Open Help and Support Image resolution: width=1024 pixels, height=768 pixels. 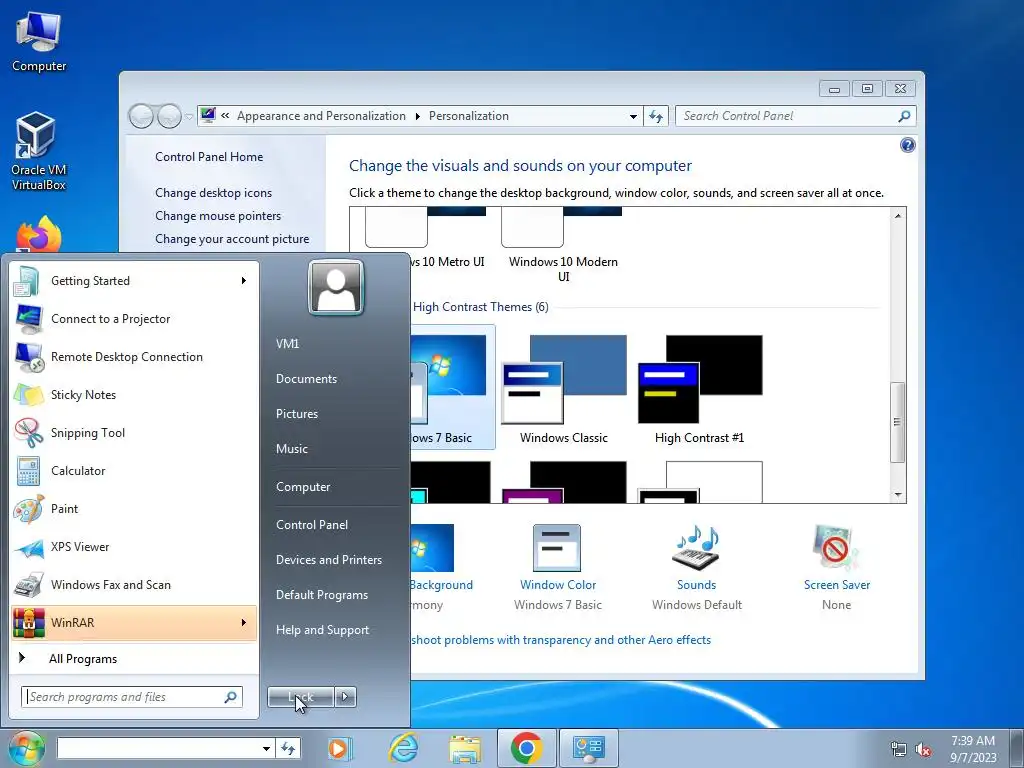click(x=322, y=630)
